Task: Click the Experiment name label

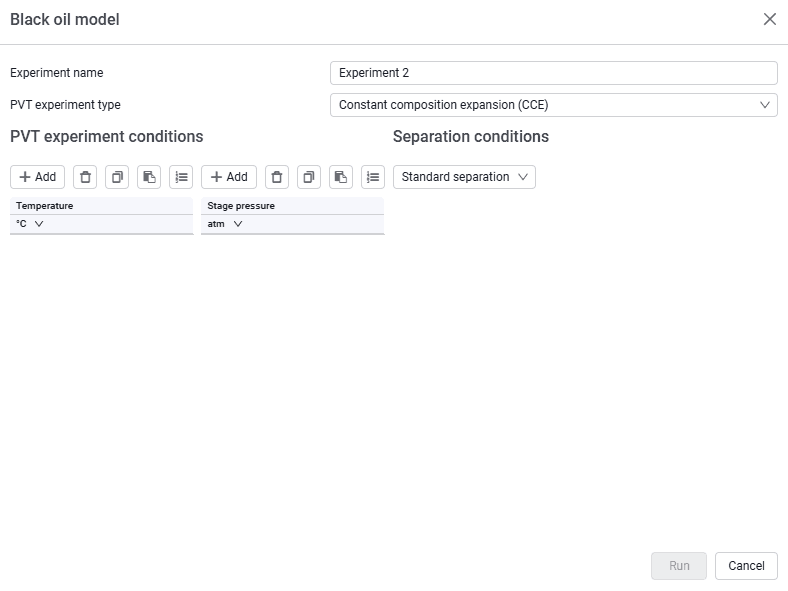Action: pos(57,73)
